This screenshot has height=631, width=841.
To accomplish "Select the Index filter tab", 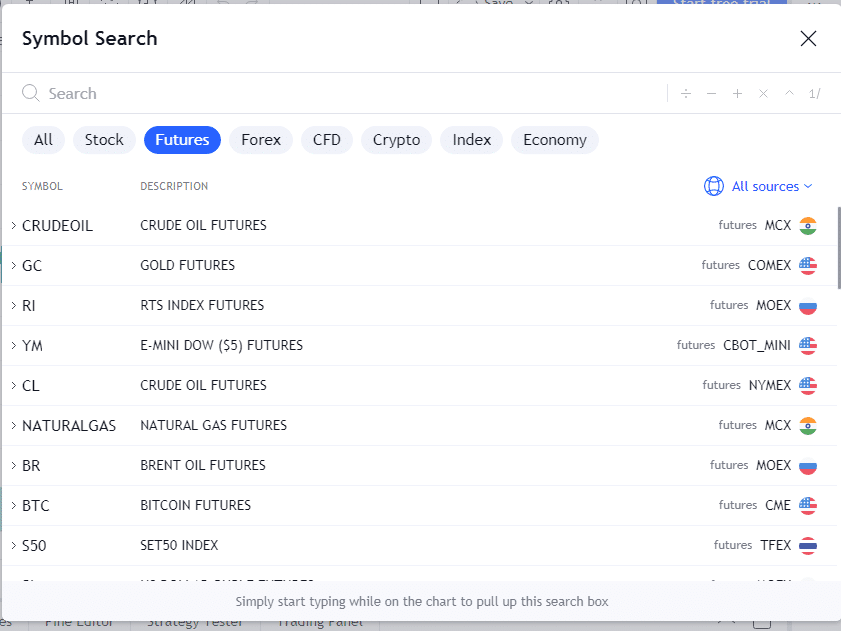I will point(471,140).
